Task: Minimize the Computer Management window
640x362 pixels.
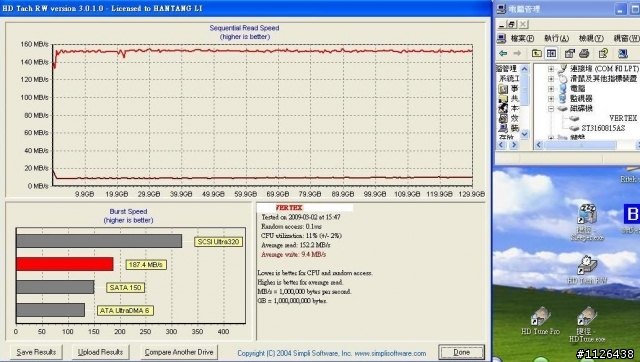Action: tap(620, 9)
